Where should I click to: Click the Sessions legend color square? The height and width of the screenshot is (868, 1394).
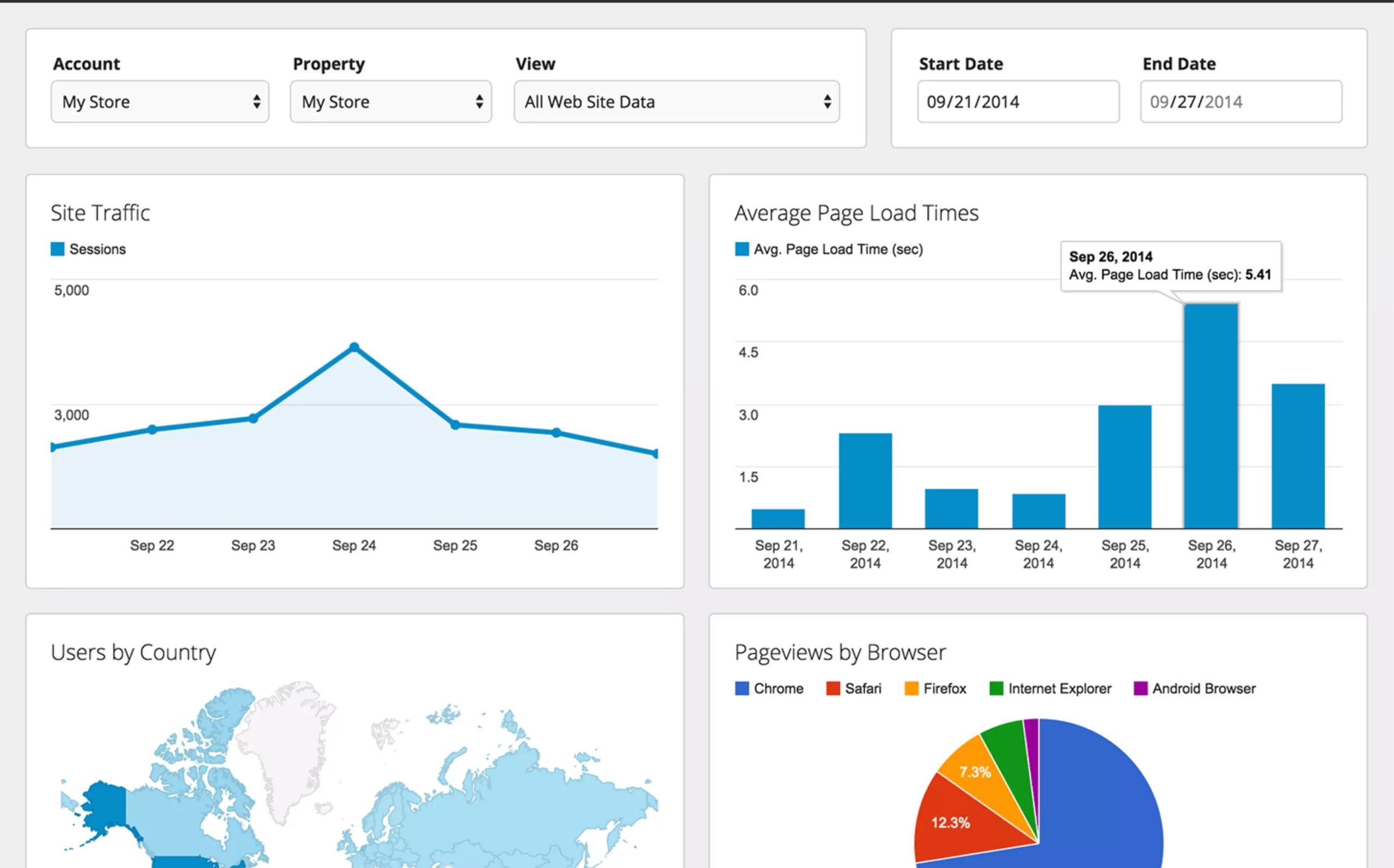click(57, 249)
